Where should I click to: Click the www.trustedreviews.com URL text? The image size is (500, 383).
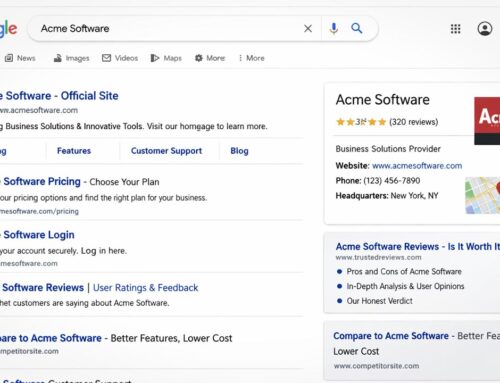378,258
